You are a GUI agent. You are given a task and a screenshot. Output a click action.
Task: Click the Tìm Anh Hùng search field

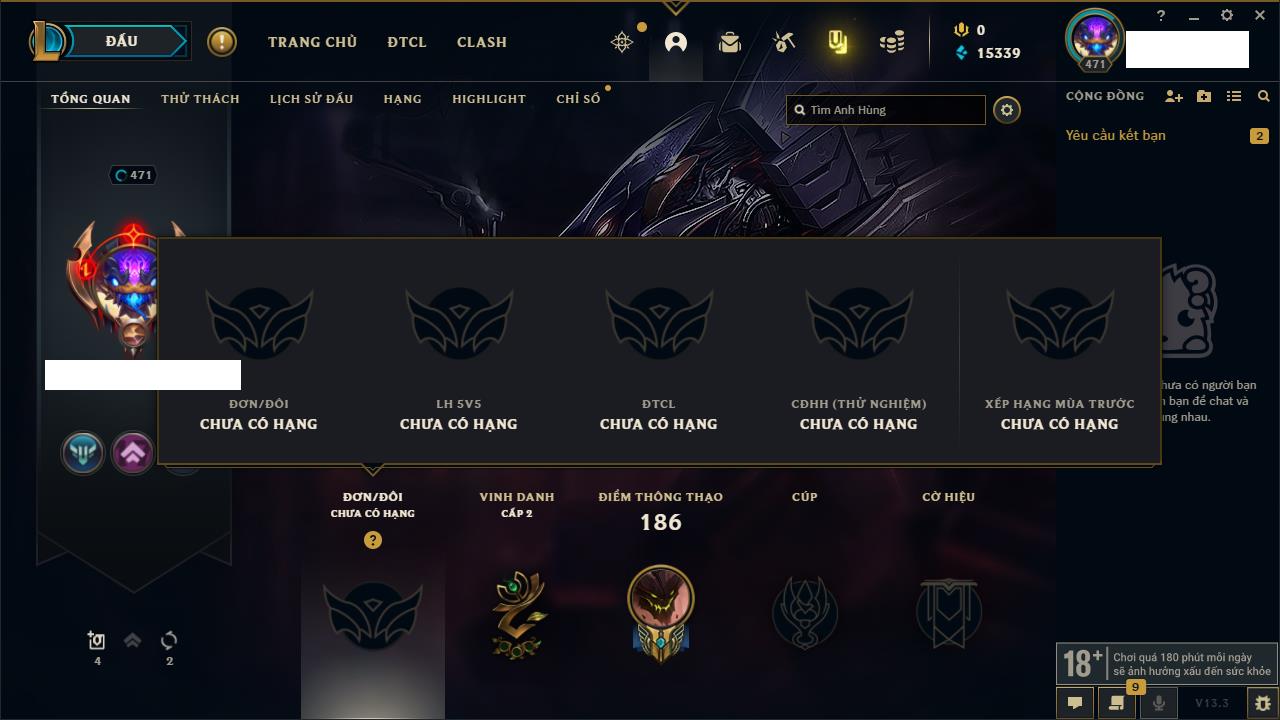coord(886,110)
